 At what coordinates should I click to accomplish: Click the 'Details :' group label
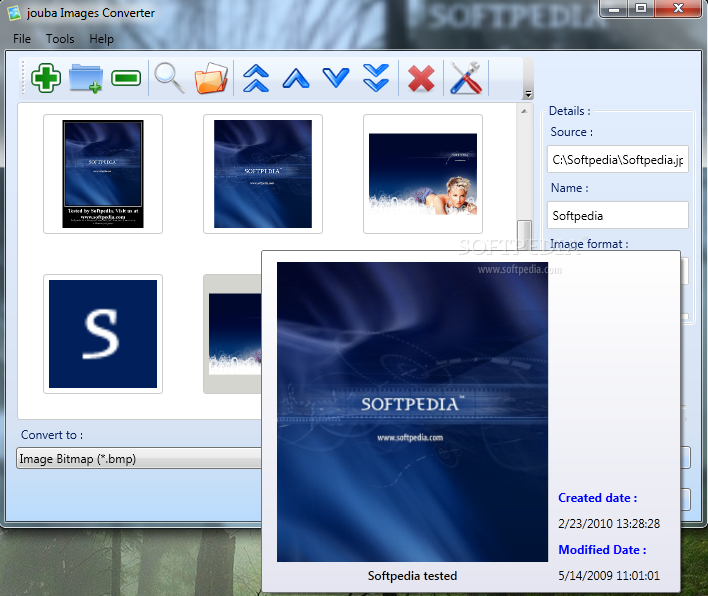tap(569, 111)
